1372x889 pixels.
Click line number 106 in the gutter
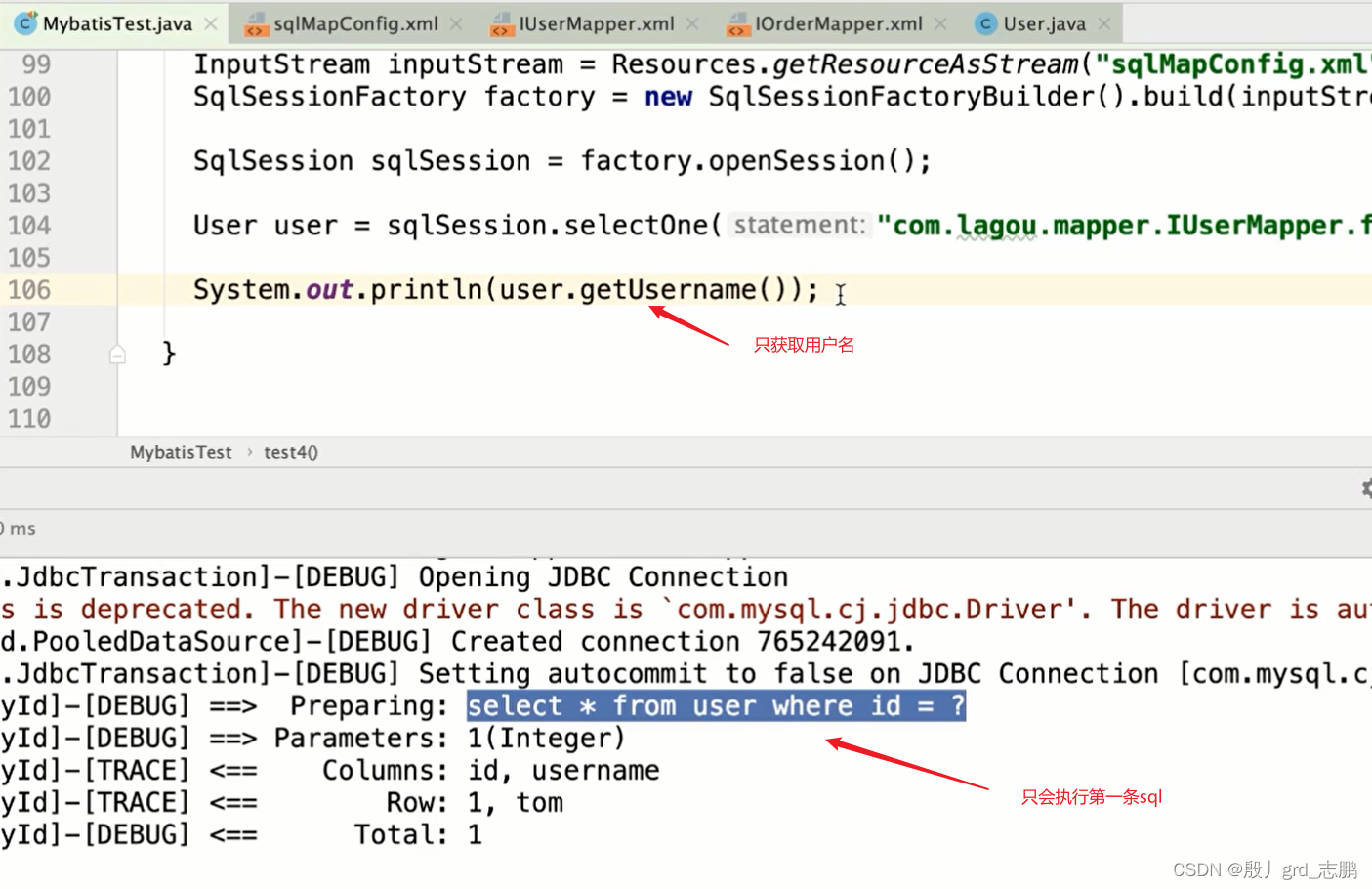(29, 290)
